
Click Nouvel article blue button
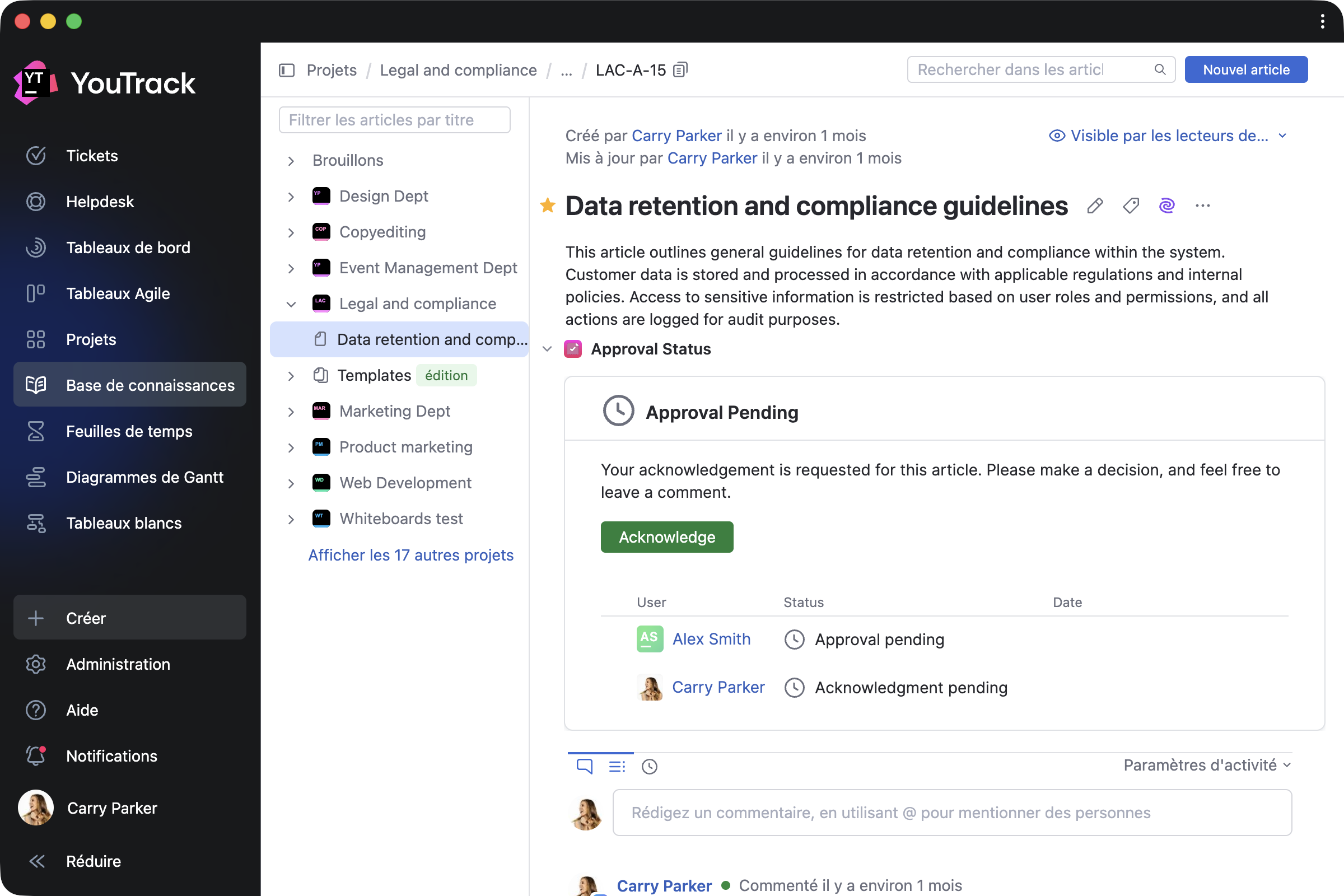(1245, 69)
